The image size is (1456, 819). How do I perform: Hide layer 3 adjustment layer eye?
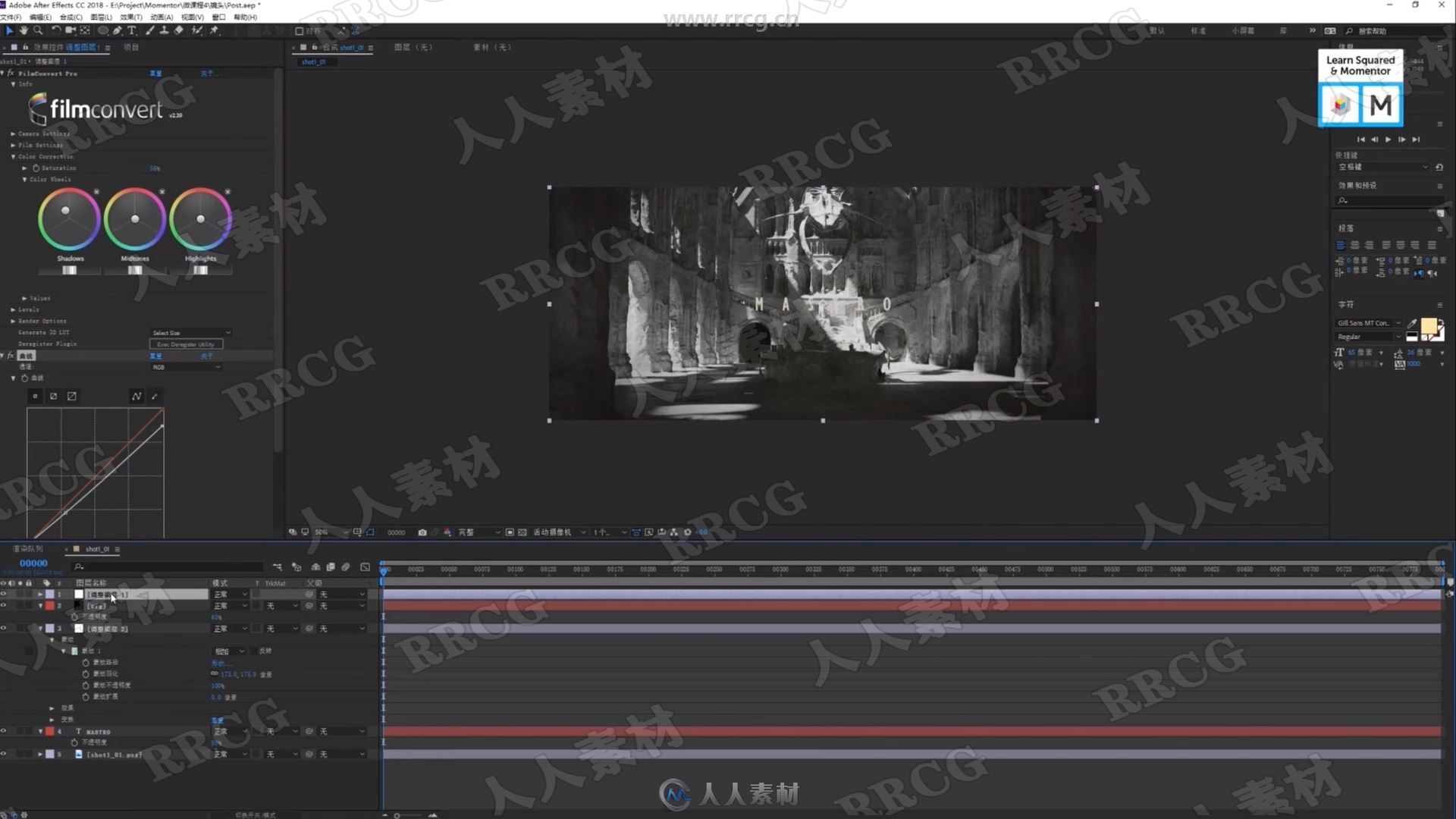(4, 629)
